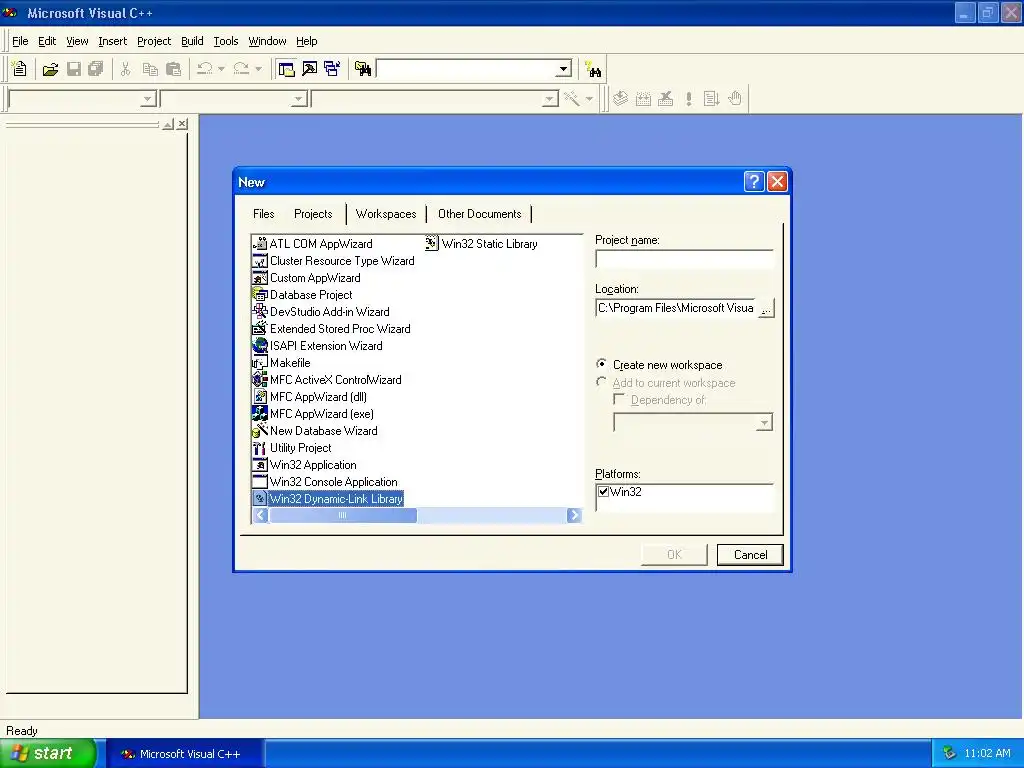Image resolution: width=1024 pixels, height=768 pixels.
Task: Click the Go debug toolbar icon
Action: pyautogui.click(x=711, y=99)
